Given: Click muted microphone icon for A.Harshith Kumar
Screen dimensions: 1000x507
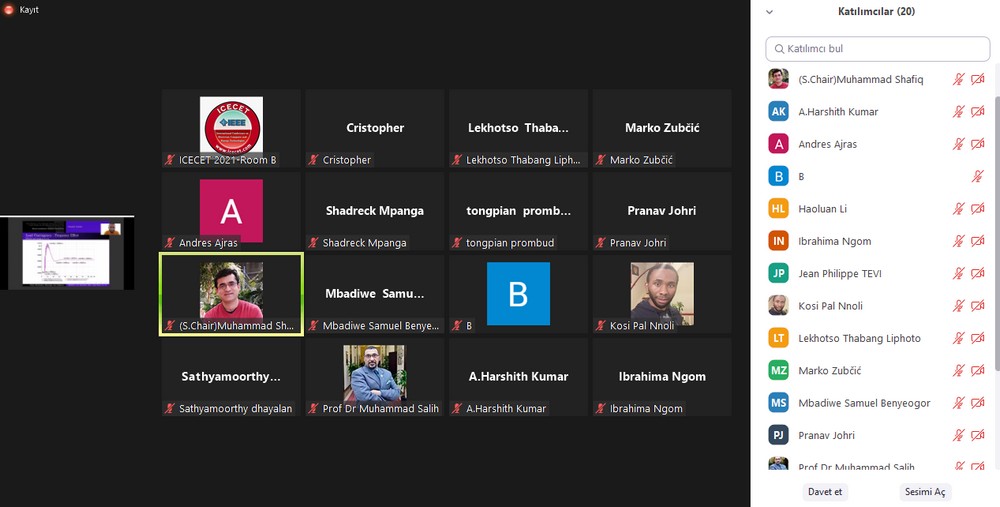Looking at the screenshot, I should pyautogui.click(x=958, y=112).
